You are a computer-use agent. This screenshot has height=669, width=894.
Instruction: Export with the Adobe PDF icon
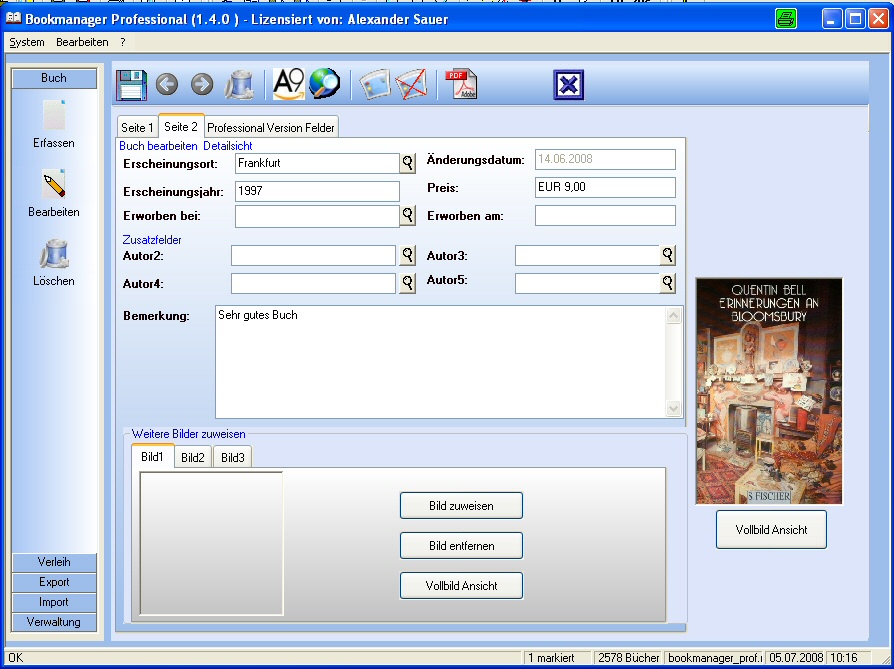[460, 85]
